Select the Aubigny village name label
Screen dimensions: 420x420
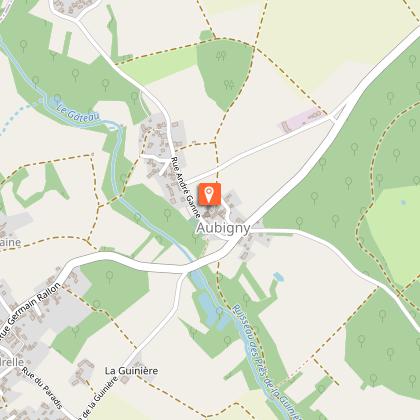[x=223, y=228]
